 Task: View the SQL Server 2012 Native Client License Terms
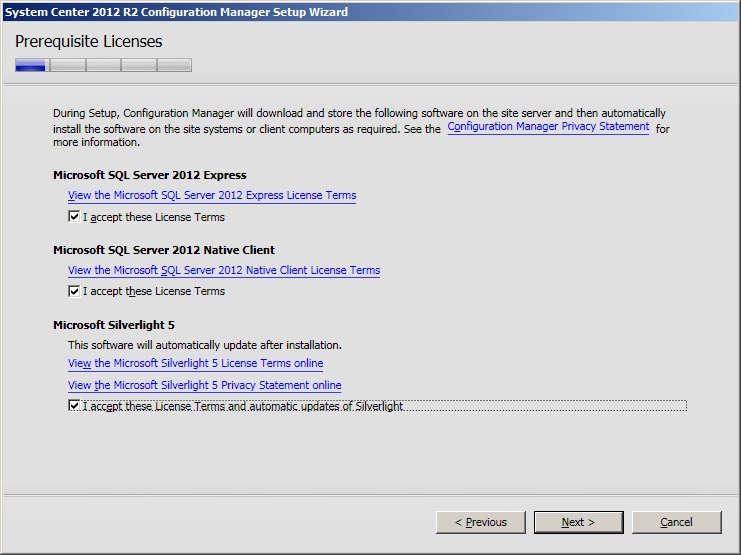tap(224, 270)
